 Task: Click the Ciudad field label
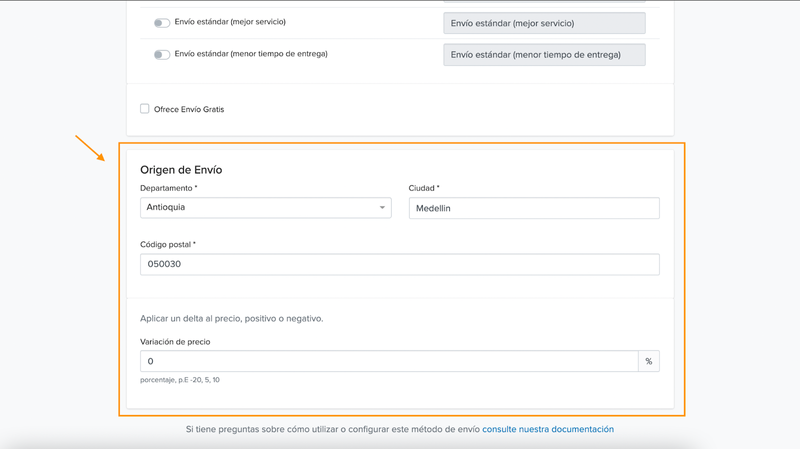coord(424,188)
